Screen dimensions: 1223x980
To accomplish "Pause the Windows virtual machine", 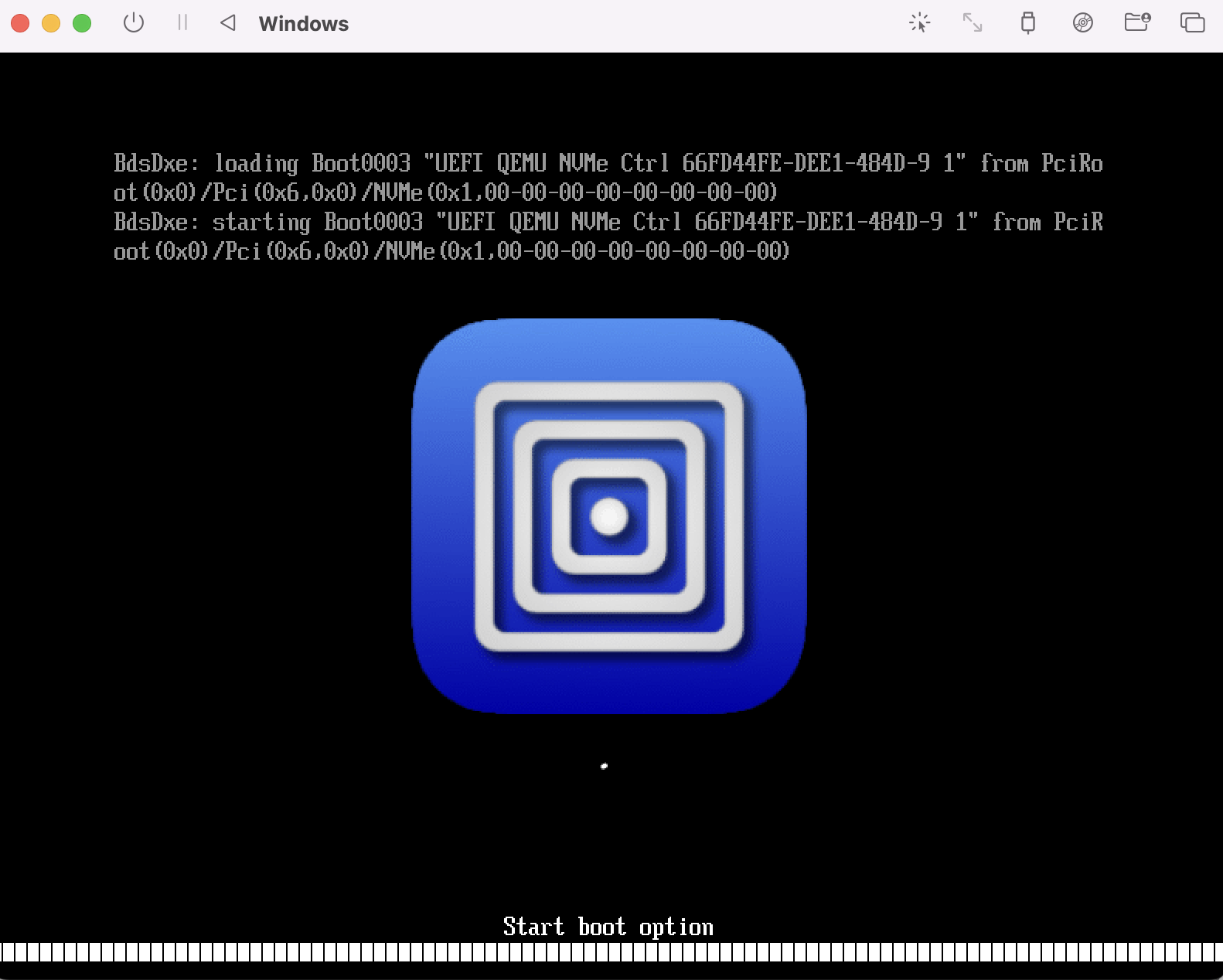I will tap(182, 22).
